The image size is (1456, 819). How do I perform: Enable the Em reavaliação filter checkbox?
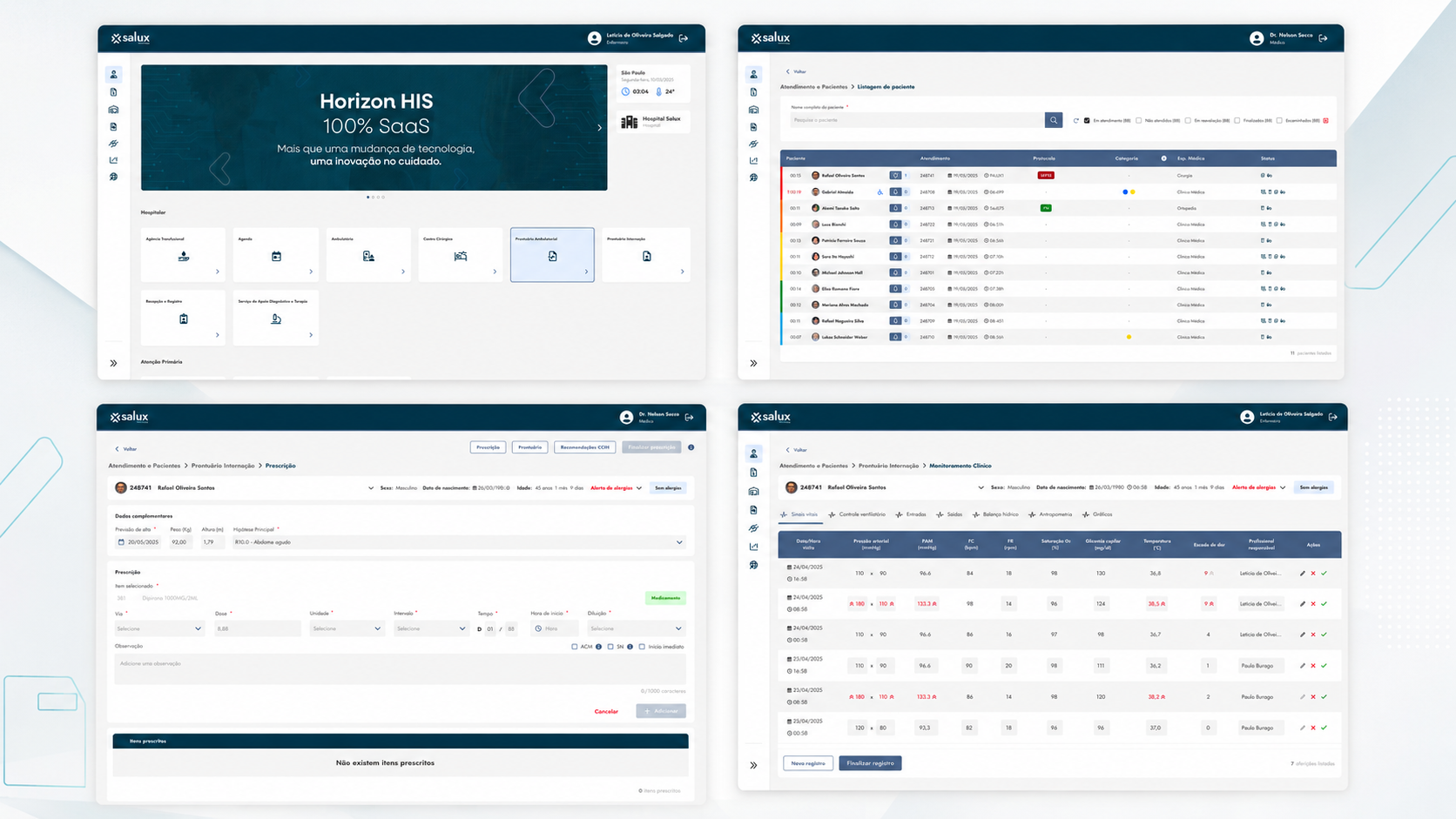coord(1188,121)
